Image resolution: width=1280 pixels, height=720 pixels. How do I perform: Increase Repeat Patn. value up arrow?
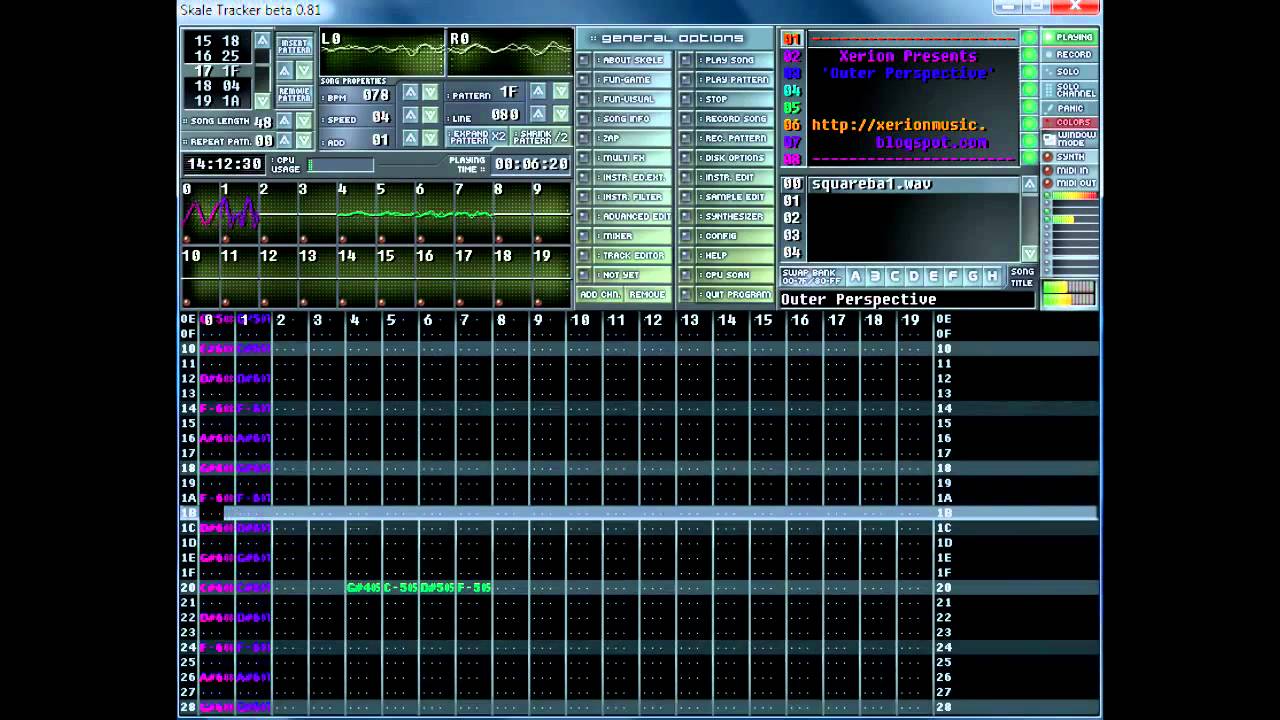284,141
